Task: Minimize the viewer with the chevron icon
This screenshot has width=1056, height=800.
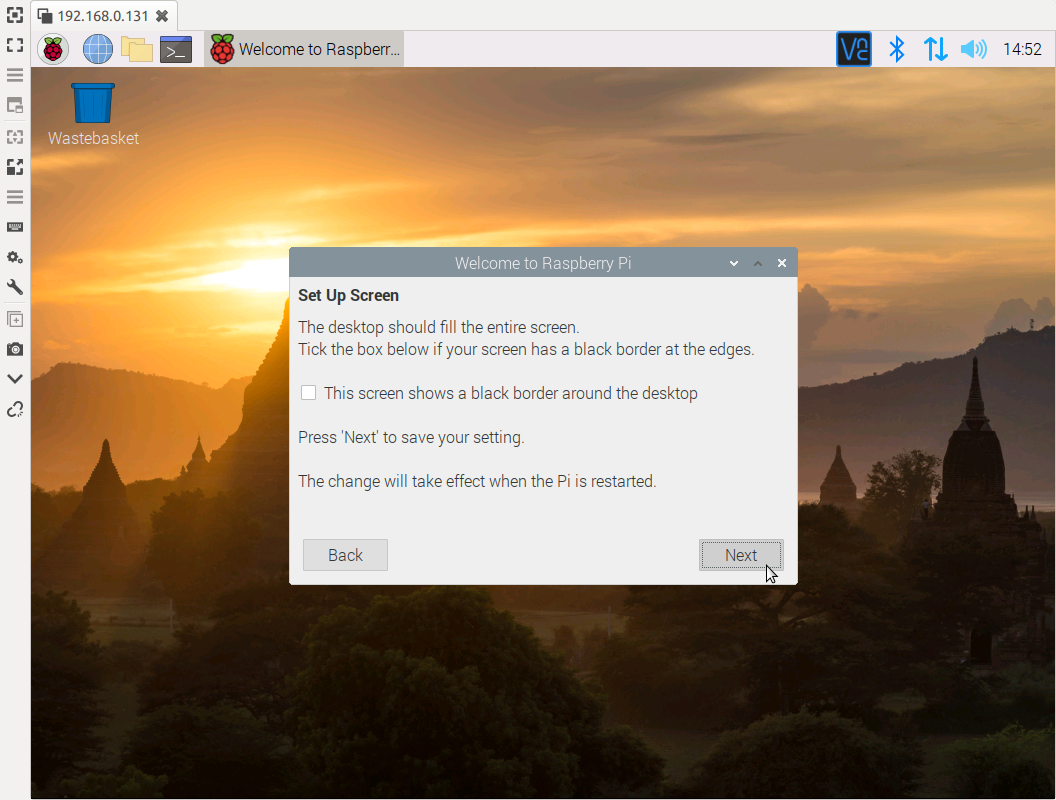Action: click(15, 379)
